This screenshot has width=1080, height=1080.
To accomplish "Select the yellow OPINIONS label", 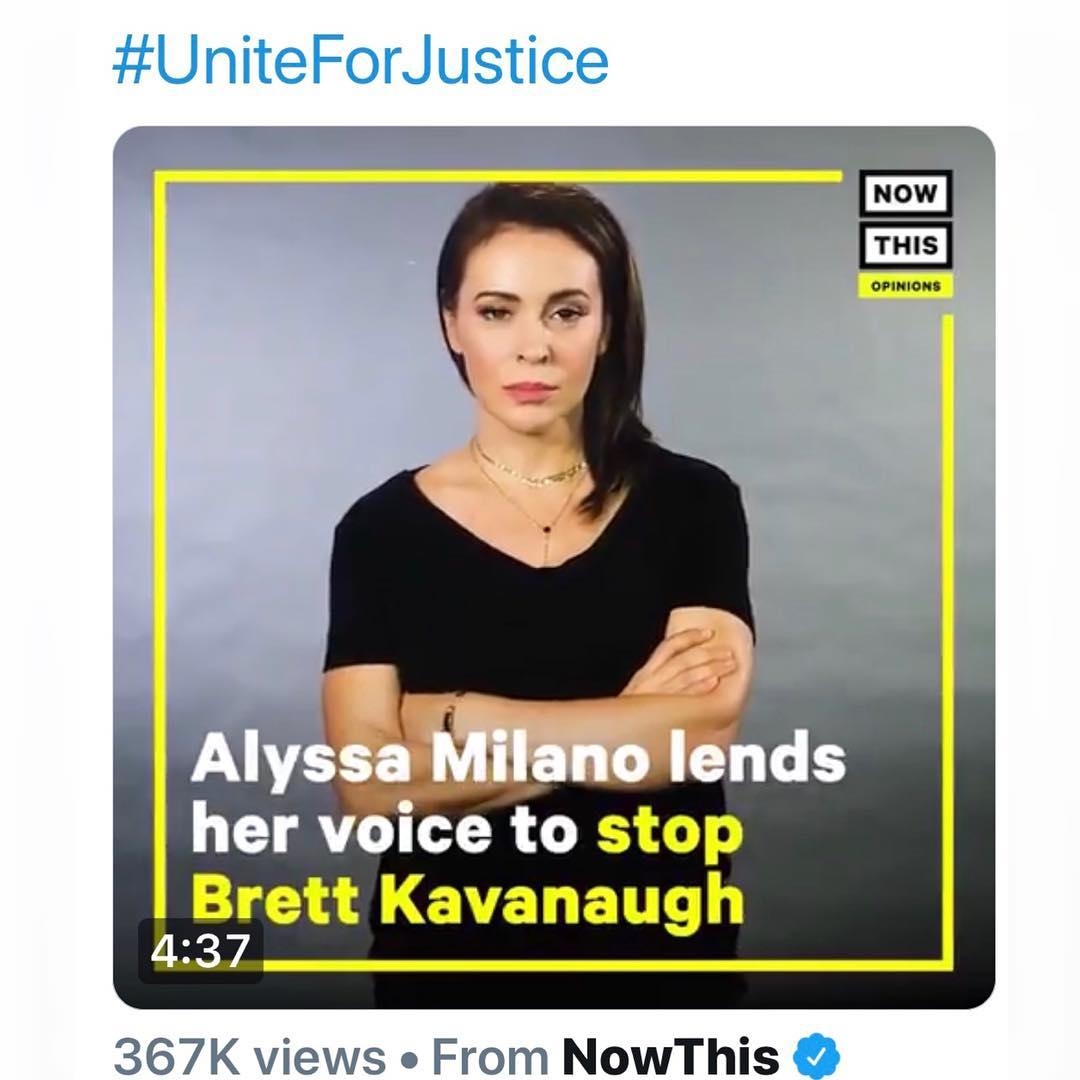I will [x=905, y=286].
